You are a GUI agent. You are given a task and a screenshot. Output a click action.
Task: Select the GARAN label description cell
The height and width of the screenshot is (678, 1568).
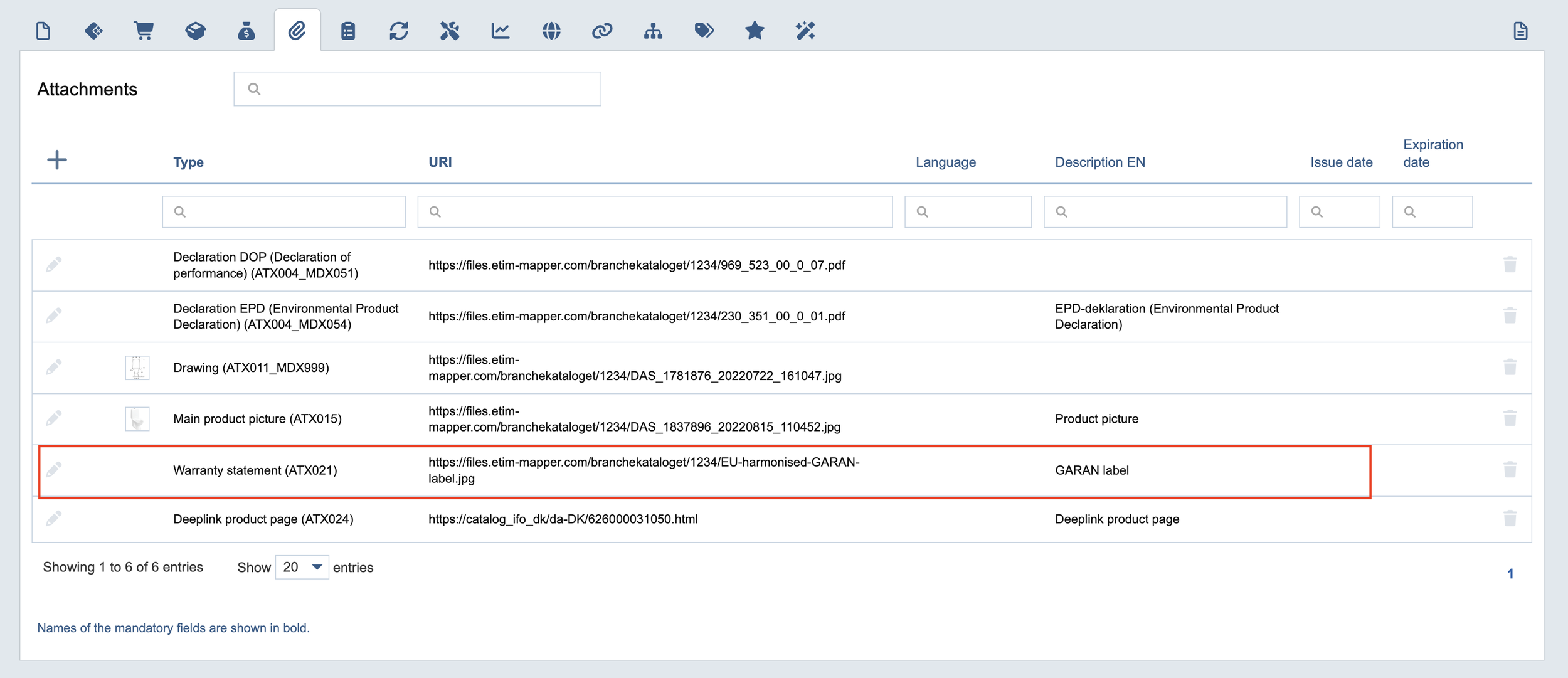(x=1092, y=470)
